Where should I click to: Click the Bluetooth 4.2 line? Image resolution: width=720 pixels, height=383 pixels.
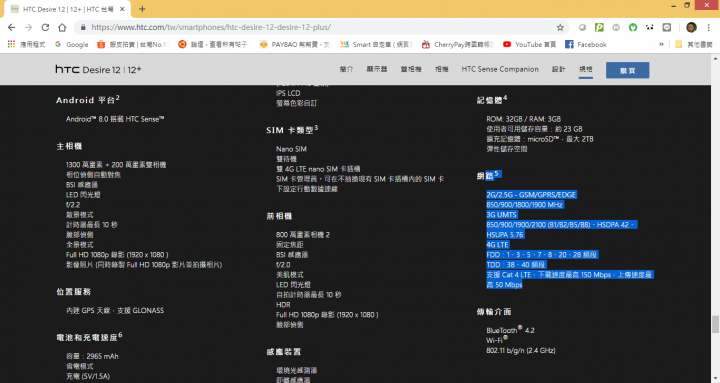pyautogui.click(x=510, y=330)
